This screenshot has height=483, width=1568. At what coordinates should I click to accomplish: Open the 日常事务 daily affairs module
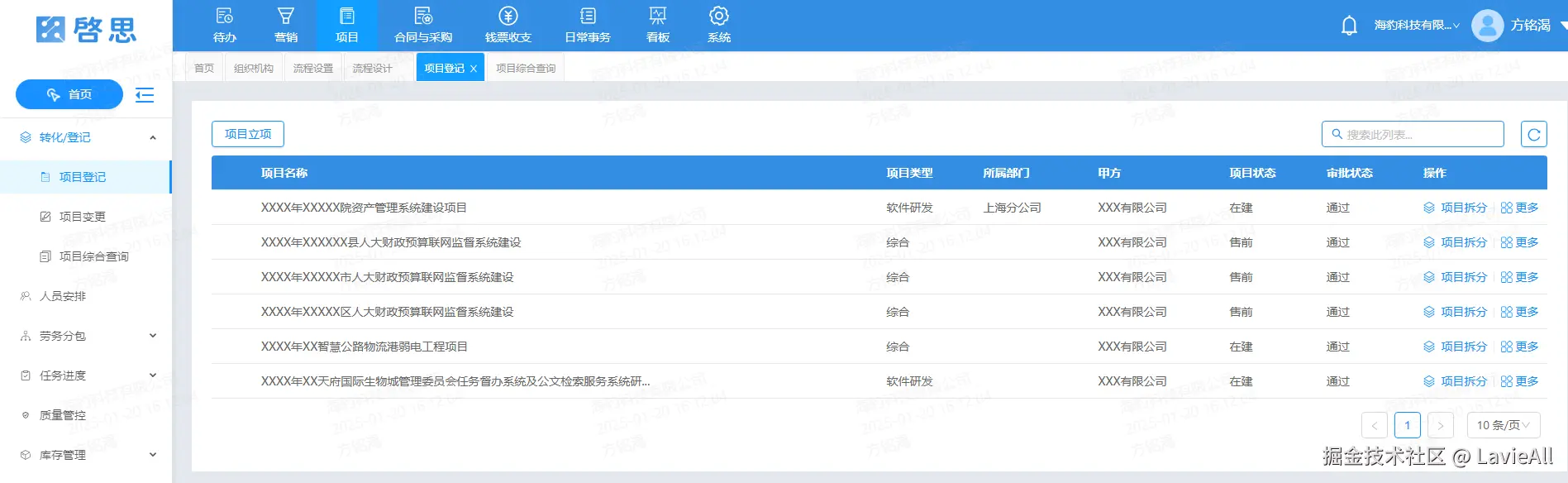[x=588, y=26]
